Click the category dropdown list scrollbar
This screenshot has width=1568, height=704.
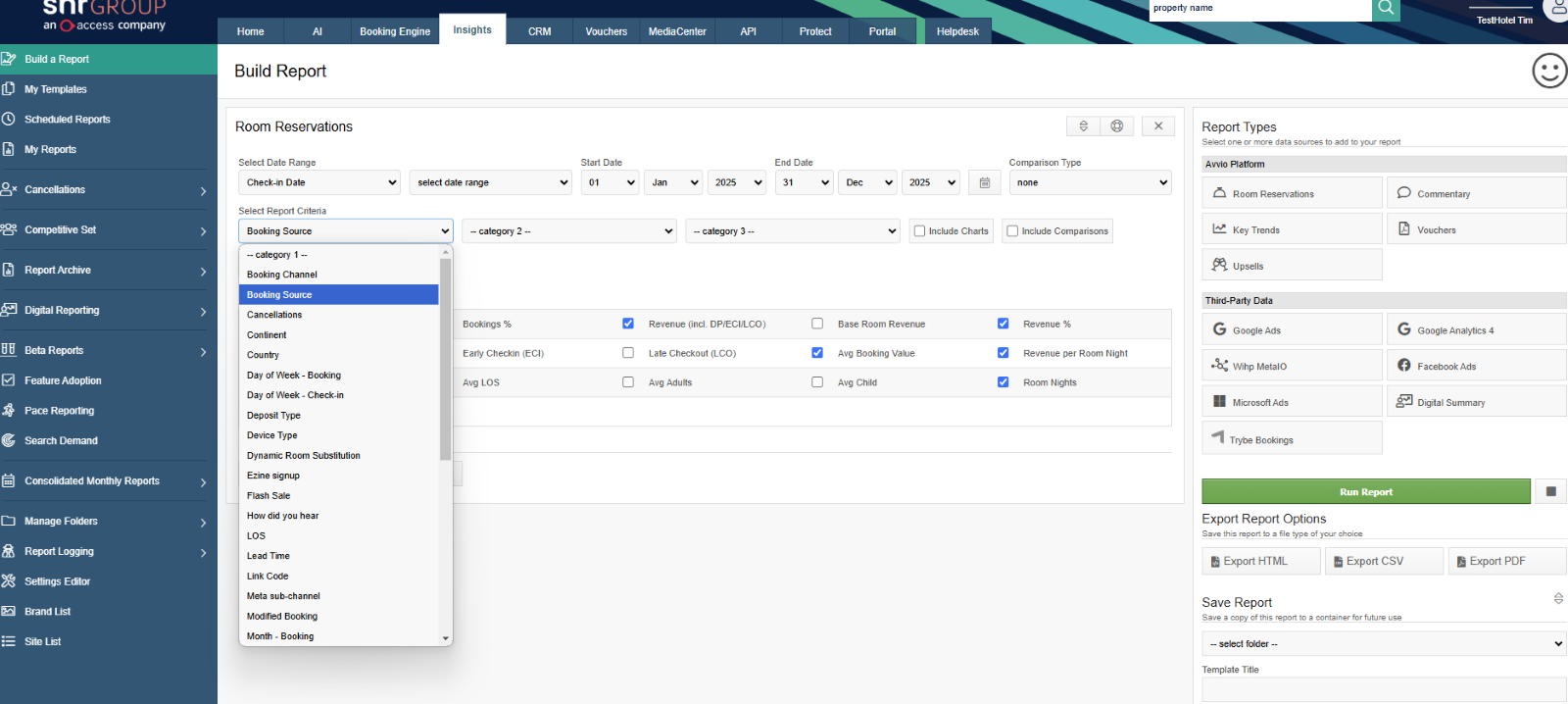point(446,358)
